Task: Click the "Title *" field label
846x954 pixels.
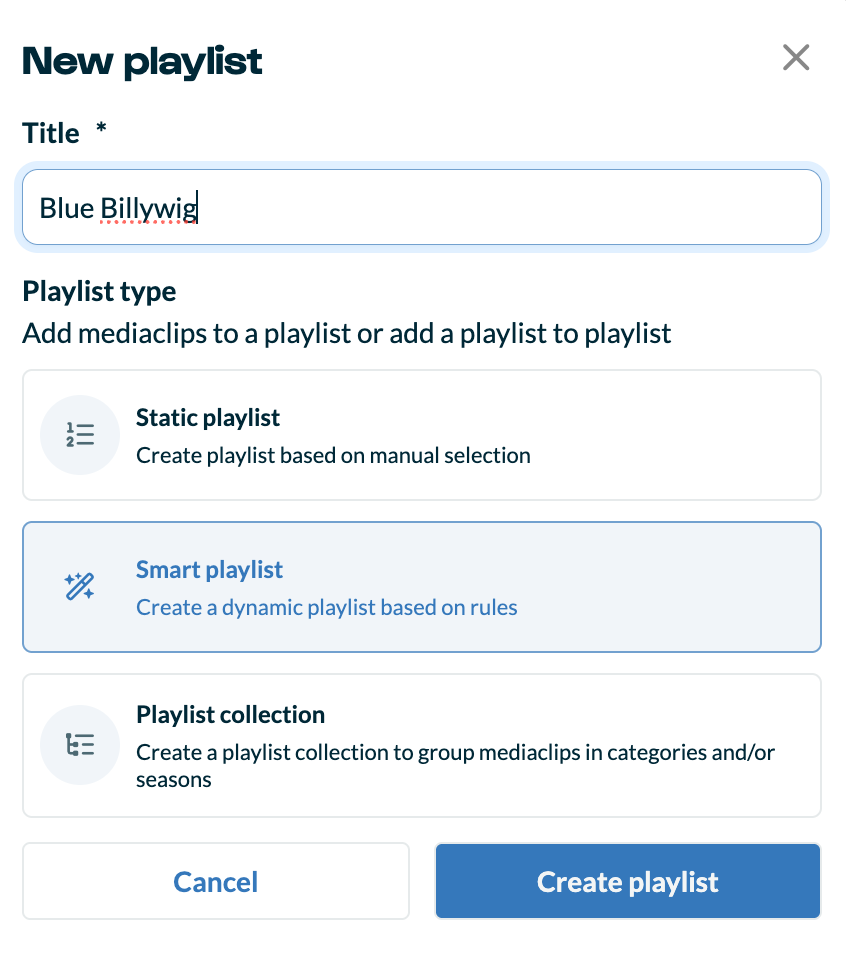Action: (x=65, y=133)
